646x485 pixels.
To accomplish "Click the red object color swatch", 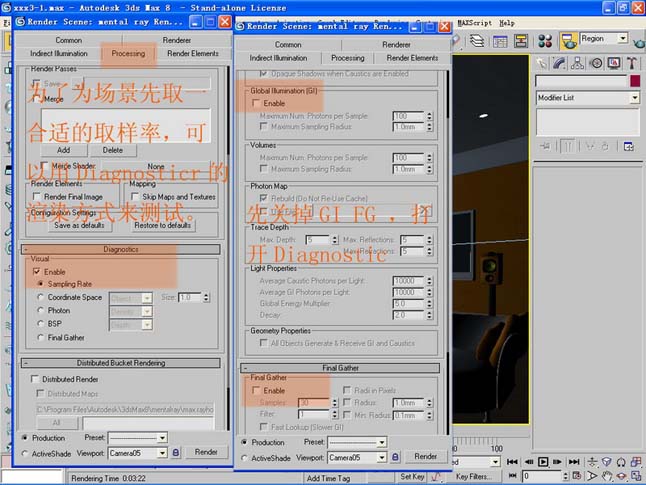I will [635, 81].
